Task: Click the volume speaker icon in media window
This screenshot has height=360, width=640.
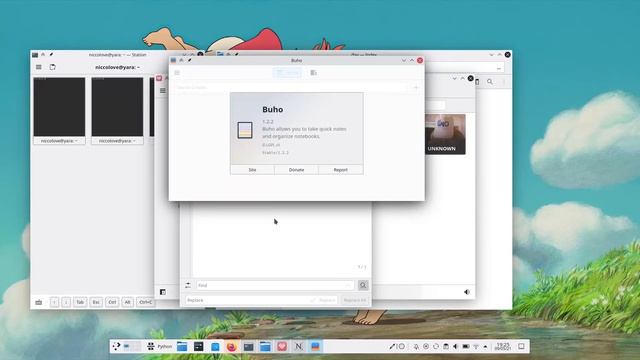Action: 467,292
